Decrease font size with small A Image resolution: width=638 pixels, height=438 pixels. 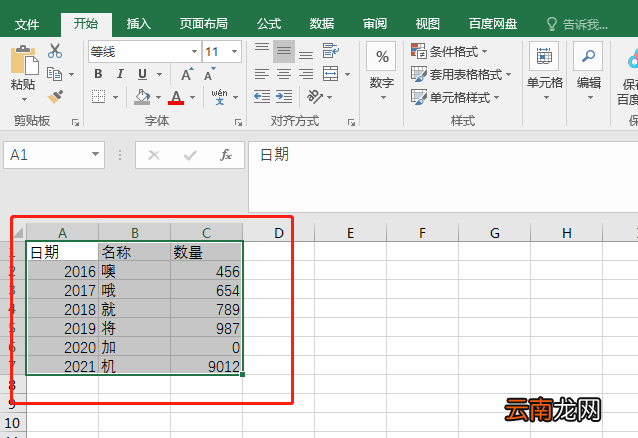(x=209, y=74)
